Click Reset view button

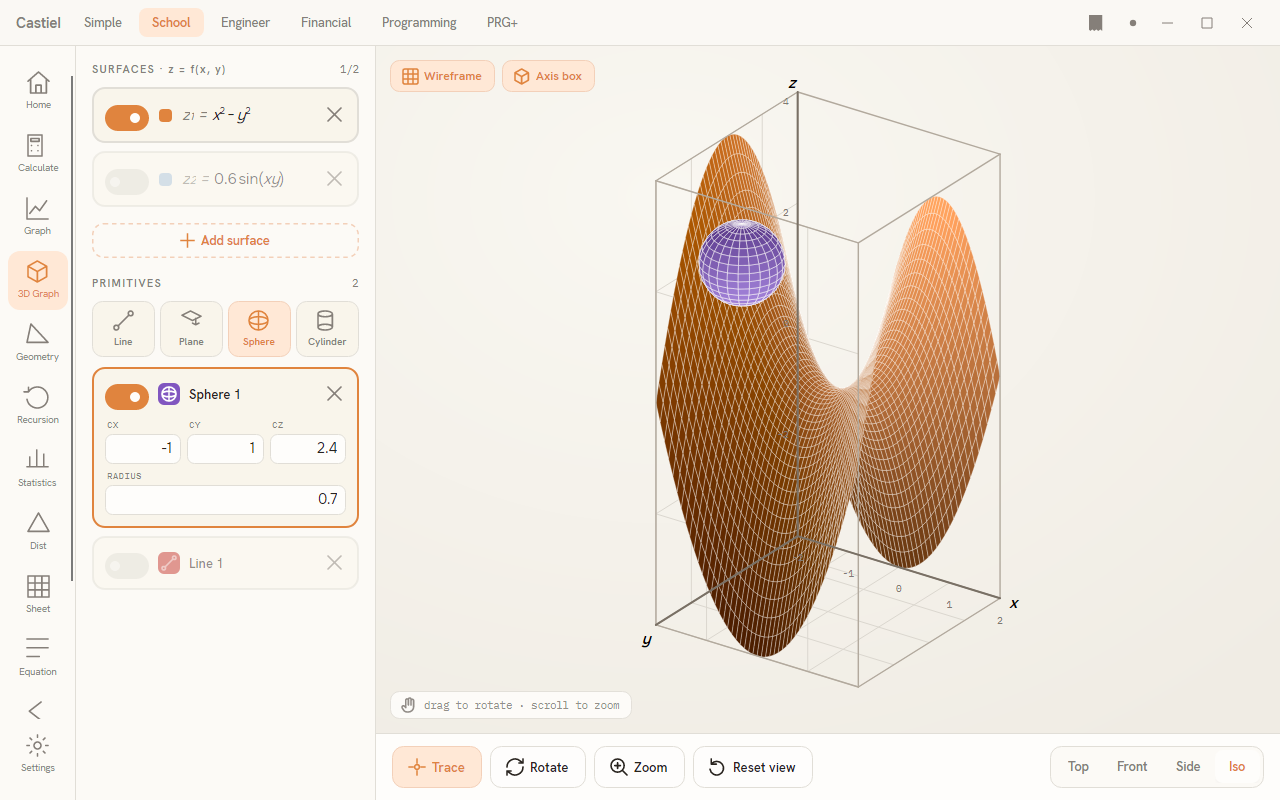click(x=753, y=767)
